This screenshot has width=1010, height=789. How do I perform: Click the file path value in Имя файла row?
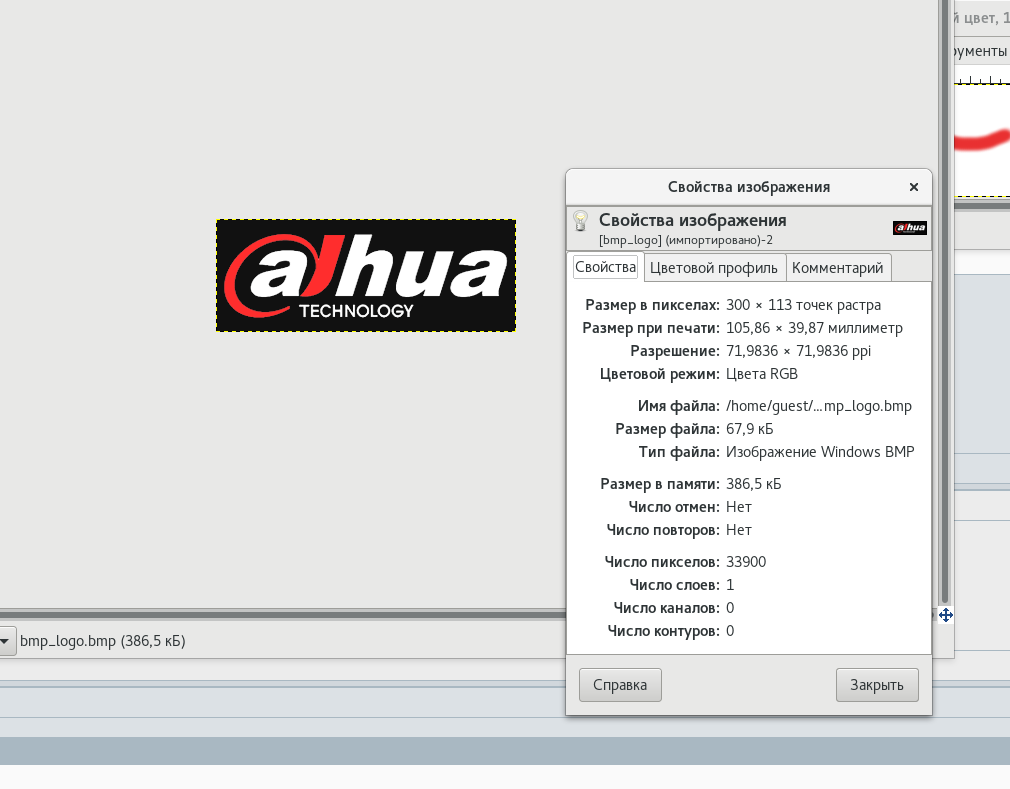pyautogui.click(x=818, y=406)
